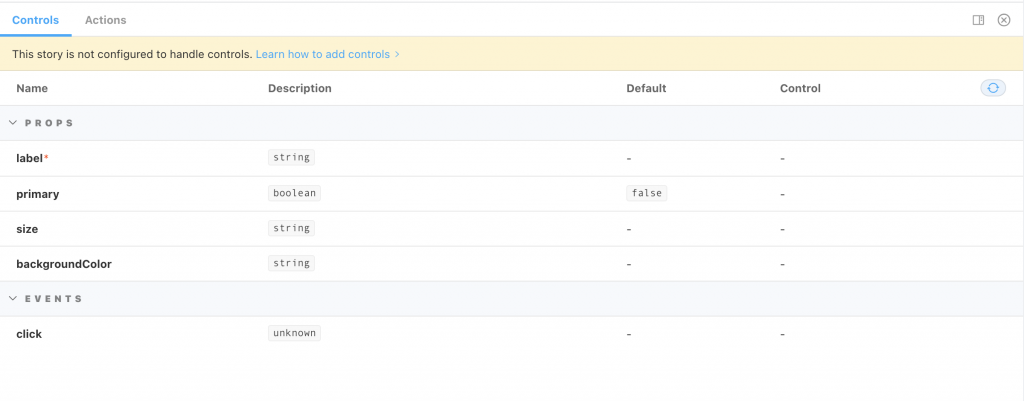Image resolution: width=1024 pixels, height=401 pixels.
Task: Select the Controls tab
Action: [35, 20]
